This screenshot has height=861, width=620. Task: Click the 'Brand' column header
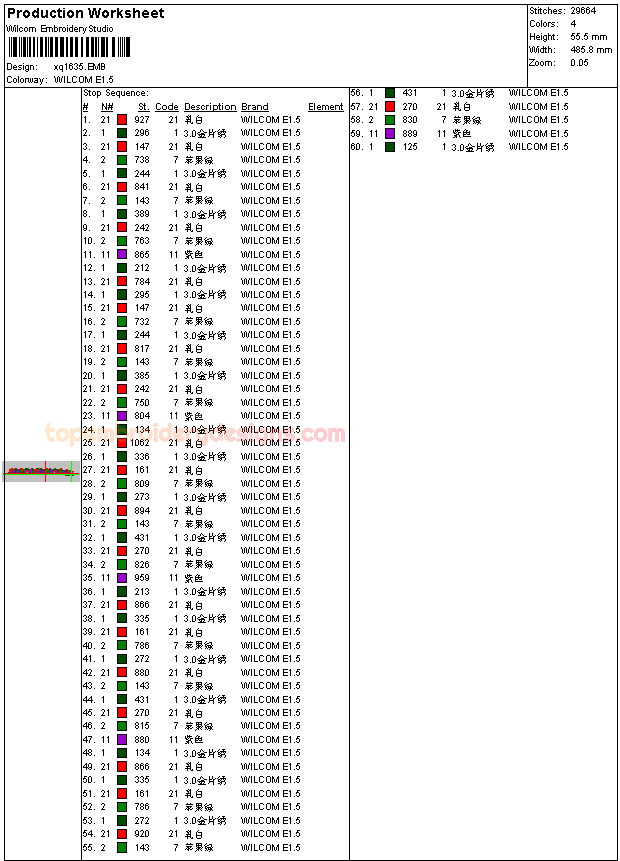255,107
